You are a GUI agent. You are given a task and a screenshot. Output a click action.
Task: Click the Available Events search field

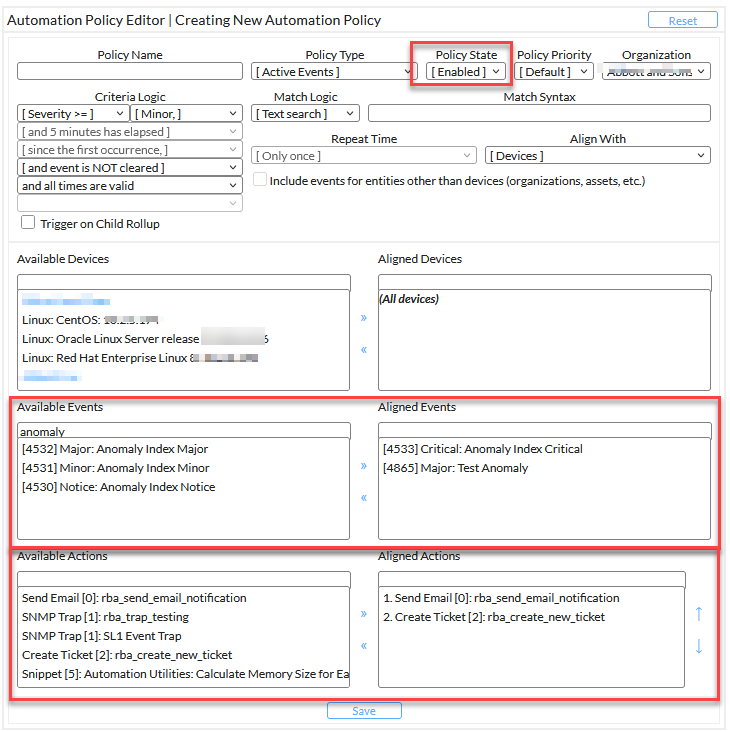click(183, 431)
